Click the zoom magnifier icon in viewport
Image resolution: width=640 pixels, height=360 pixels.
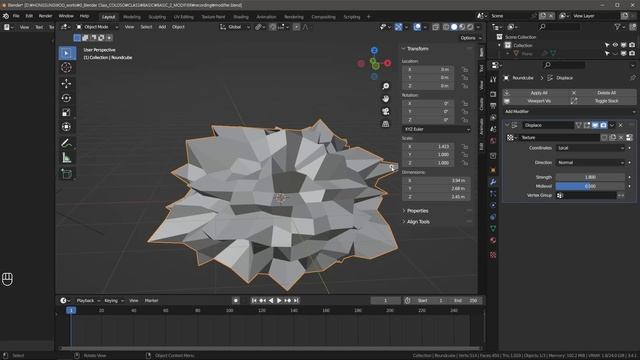tap(386, 86)
